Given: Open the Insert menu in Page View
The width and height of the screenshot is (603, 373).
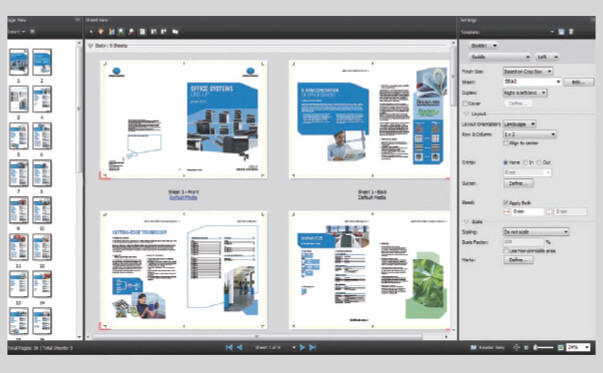Looking at the screenshot, I should pyautogui.click(x=16, y=32).
